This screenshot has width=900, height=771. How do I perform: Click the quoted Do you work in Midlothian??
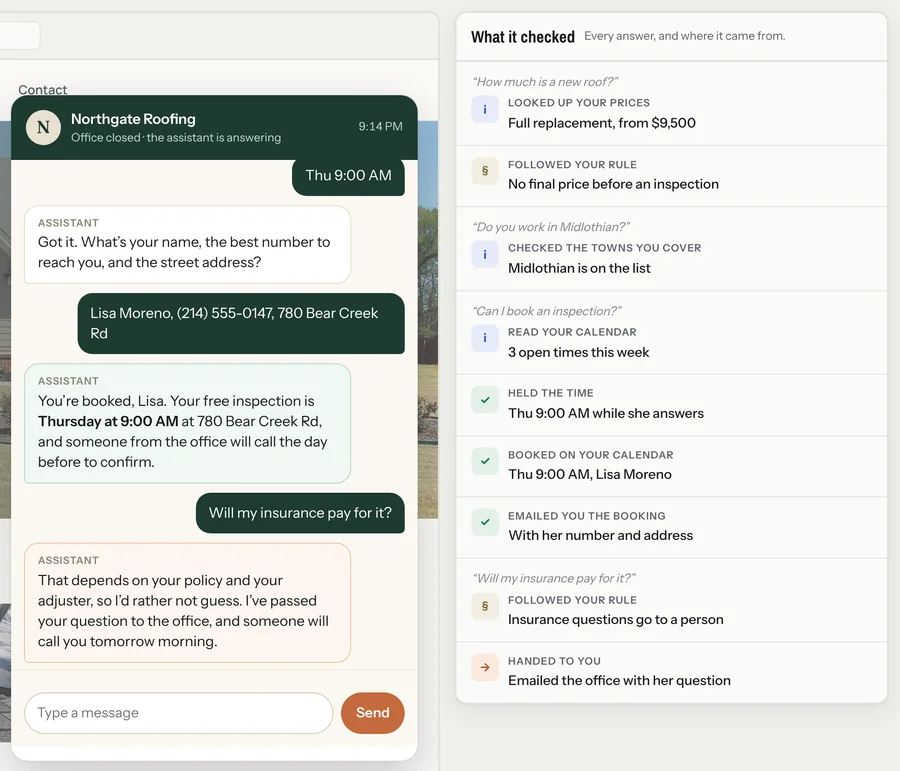point(551,227)
